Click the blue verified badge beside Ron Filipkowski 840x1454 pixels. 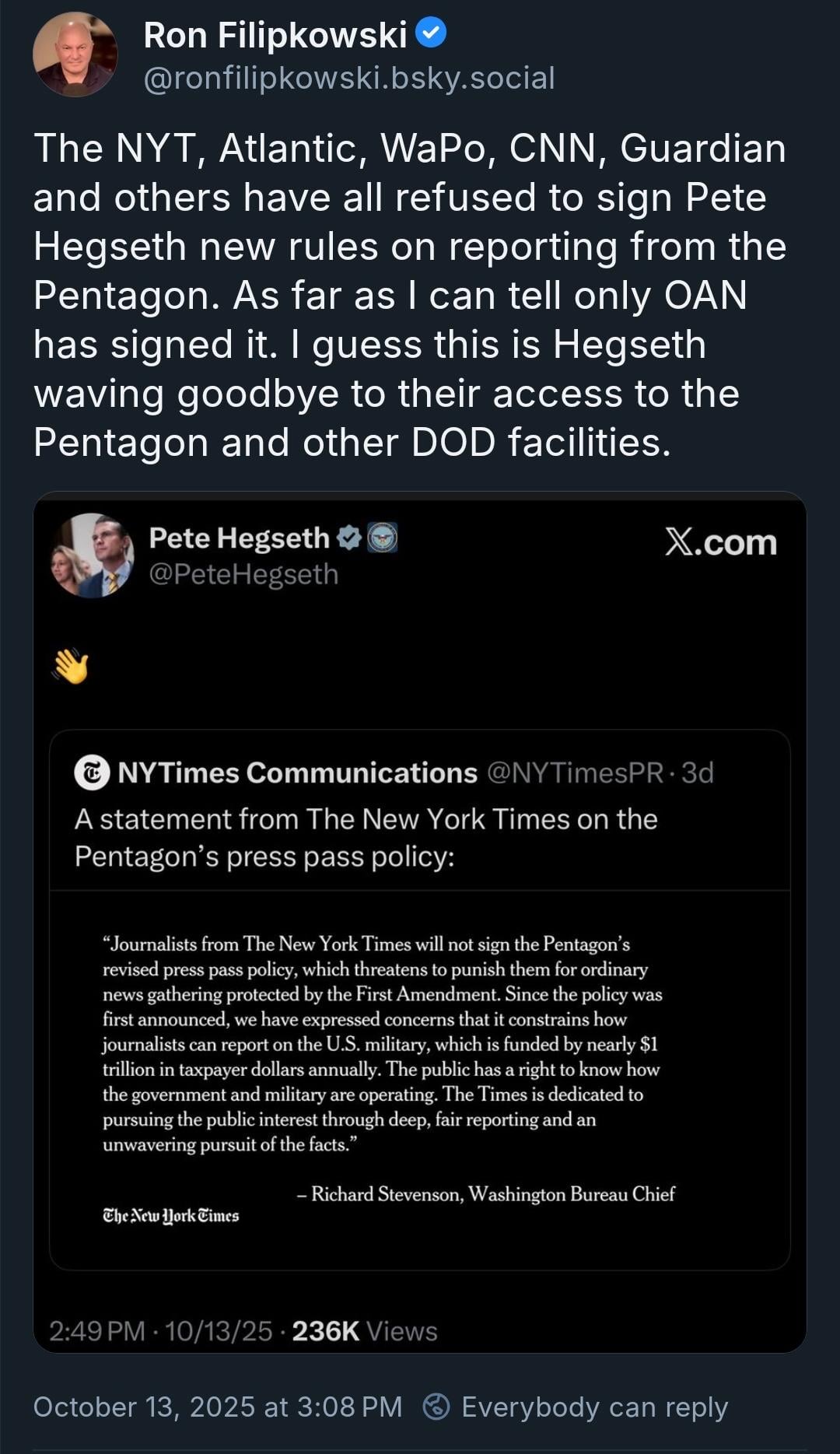tap(431, 33)
